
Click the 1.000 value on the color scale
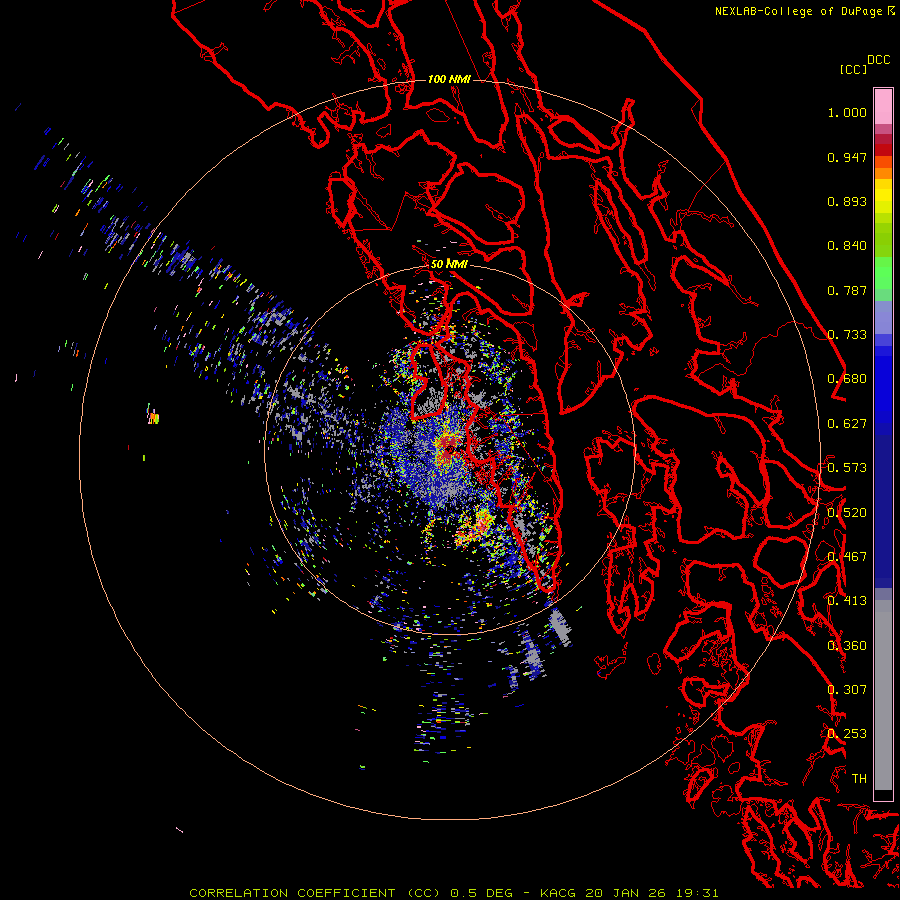(847, 112)
